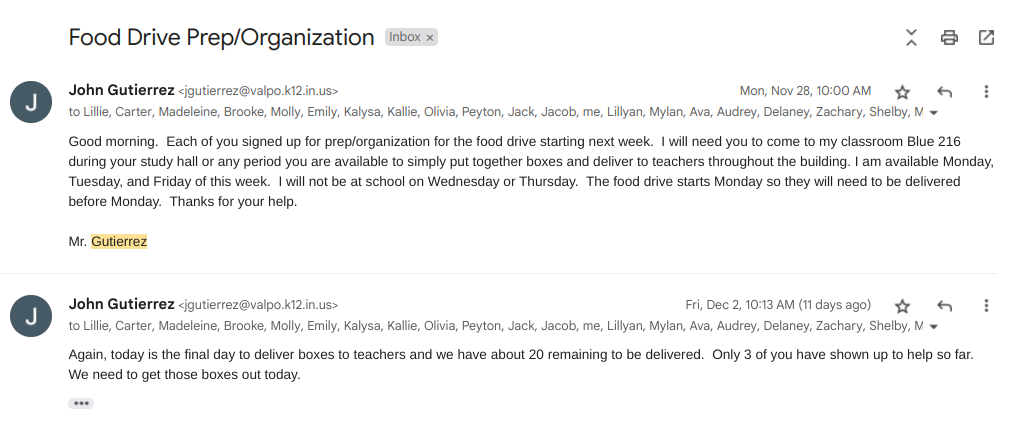Image resolution: width=1015 pixels, height=448 pixels.
Task: Click the highlighted word Gutierrez in the signature
Action: point(119,241)
